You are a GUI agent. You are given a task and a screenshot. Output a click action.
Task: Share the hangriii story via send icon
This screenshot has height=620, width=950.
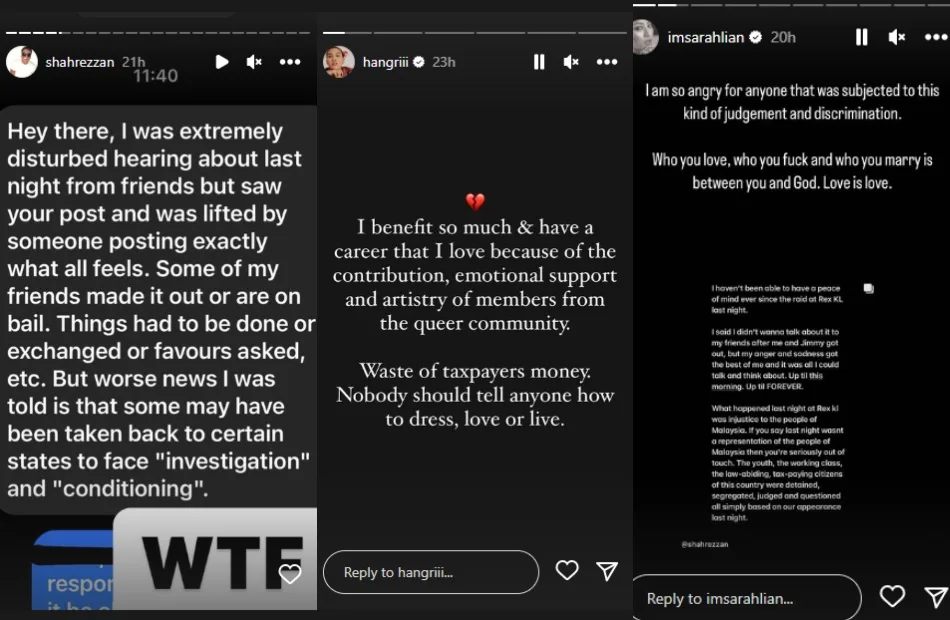coord(607,570)
